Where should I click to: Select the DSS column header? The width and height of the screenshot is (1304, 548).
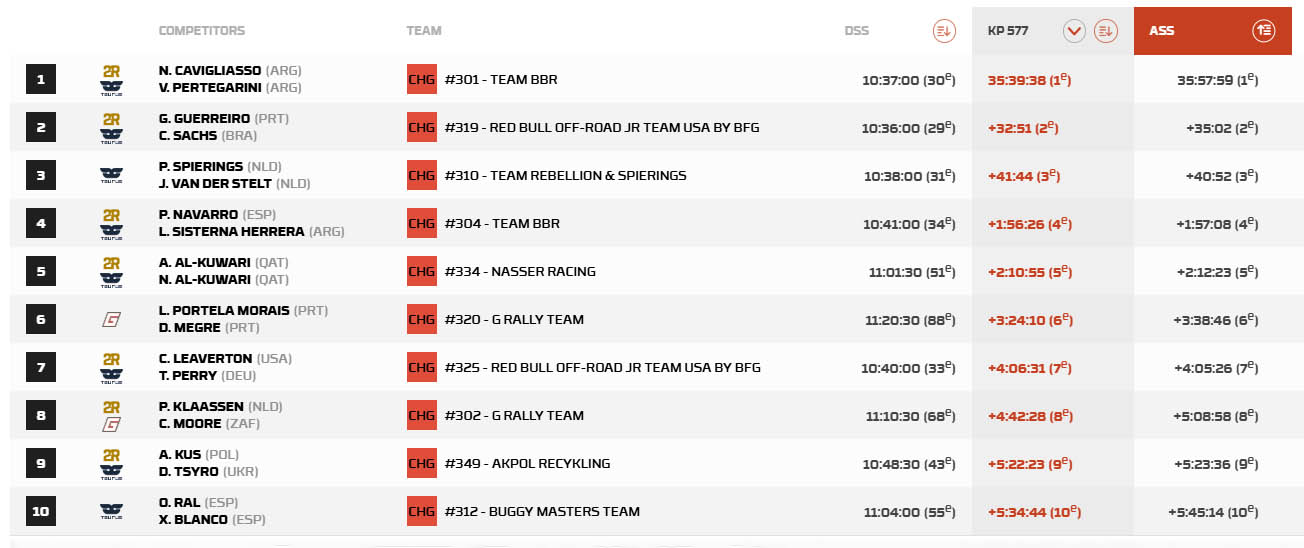click(x=857, y=31)
